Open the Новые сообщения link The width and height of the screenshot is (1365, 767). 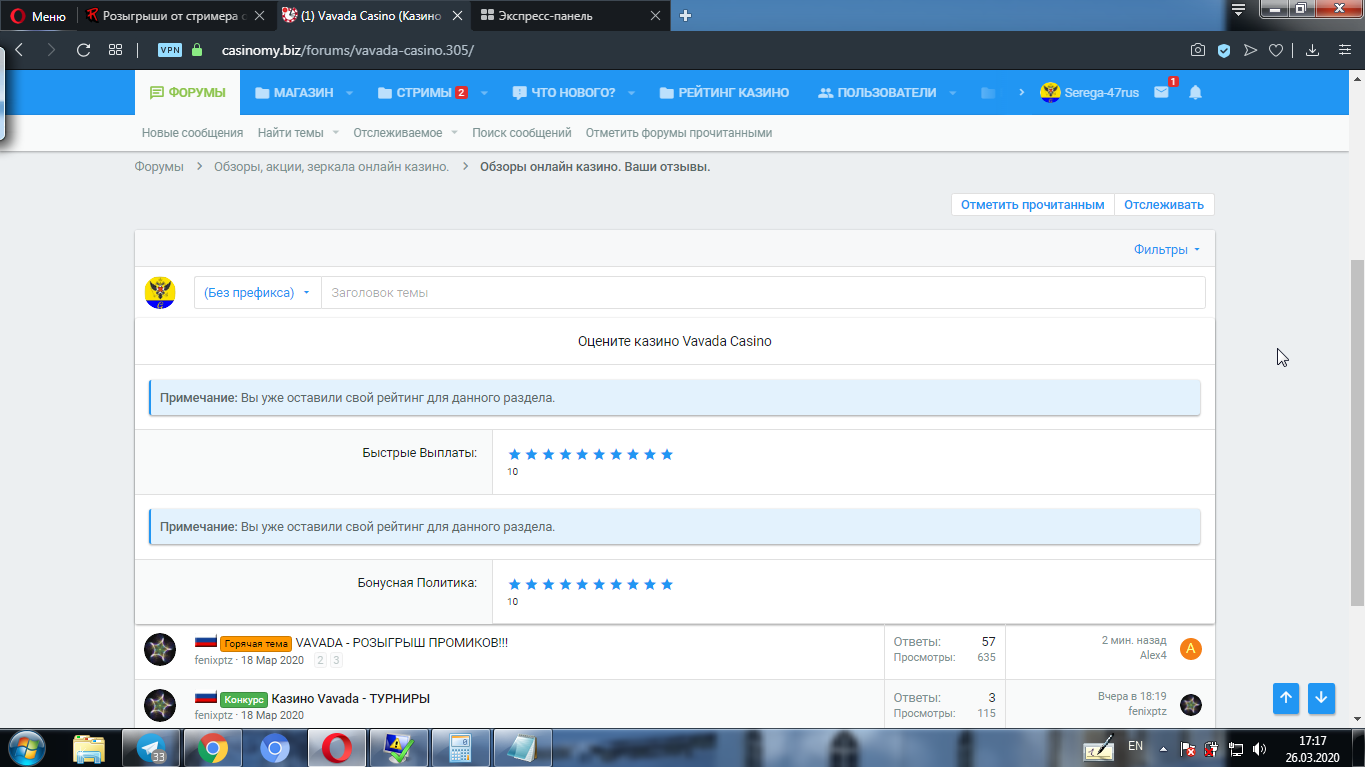pos(192,132)
